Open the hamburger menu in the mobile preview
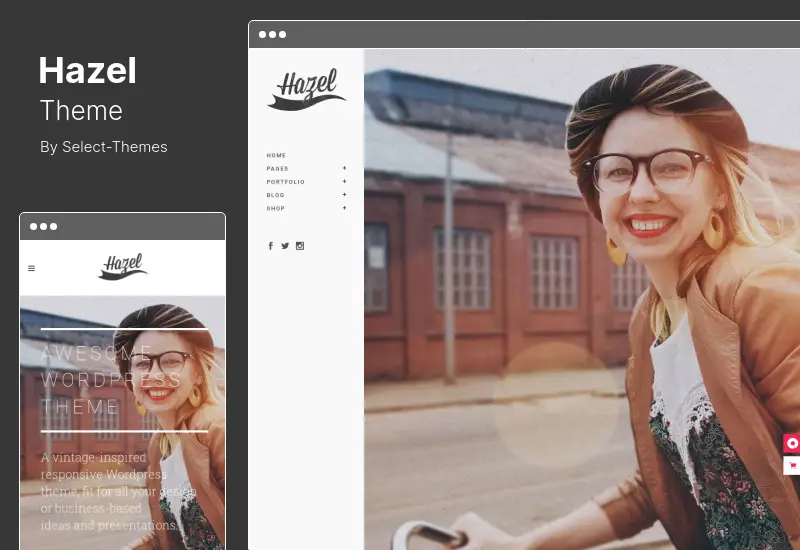 (32, 268)
